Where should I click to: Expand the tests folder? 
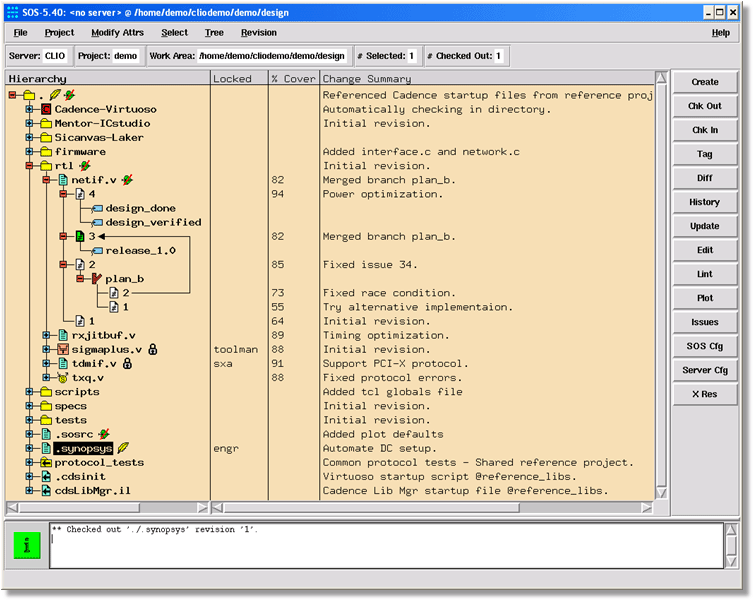(x=29, y=420)
